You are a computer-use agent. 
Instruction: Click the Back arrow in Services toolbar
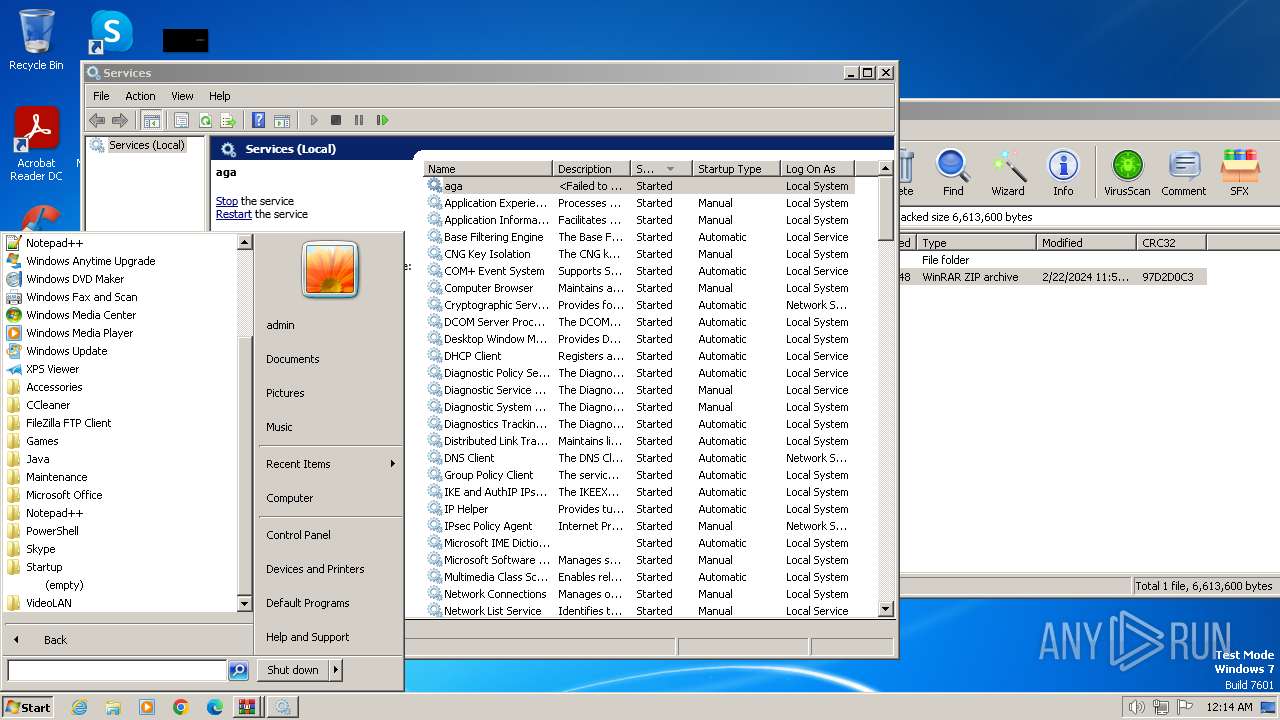tap(97, 120)
